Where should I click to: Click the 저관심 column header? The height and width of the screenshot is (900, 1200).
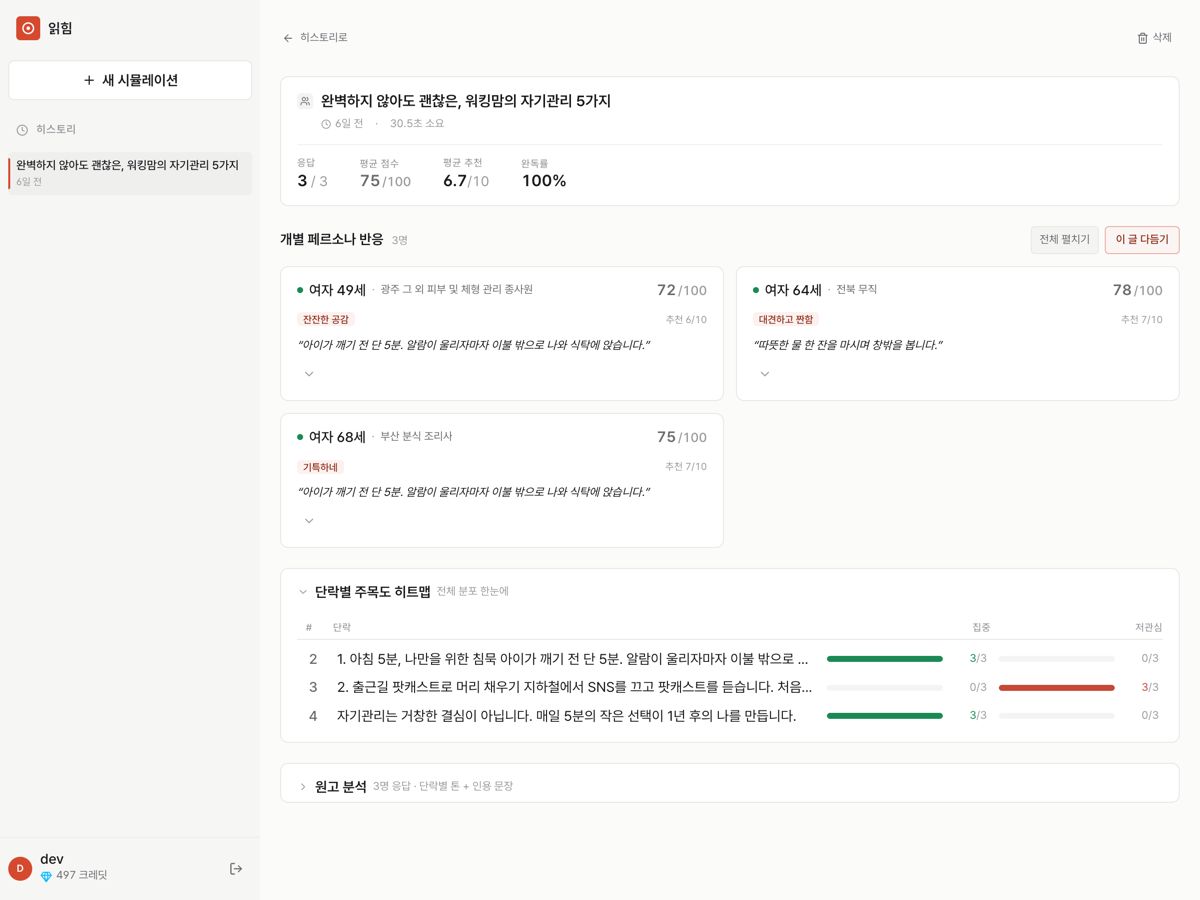point(1148,628)
